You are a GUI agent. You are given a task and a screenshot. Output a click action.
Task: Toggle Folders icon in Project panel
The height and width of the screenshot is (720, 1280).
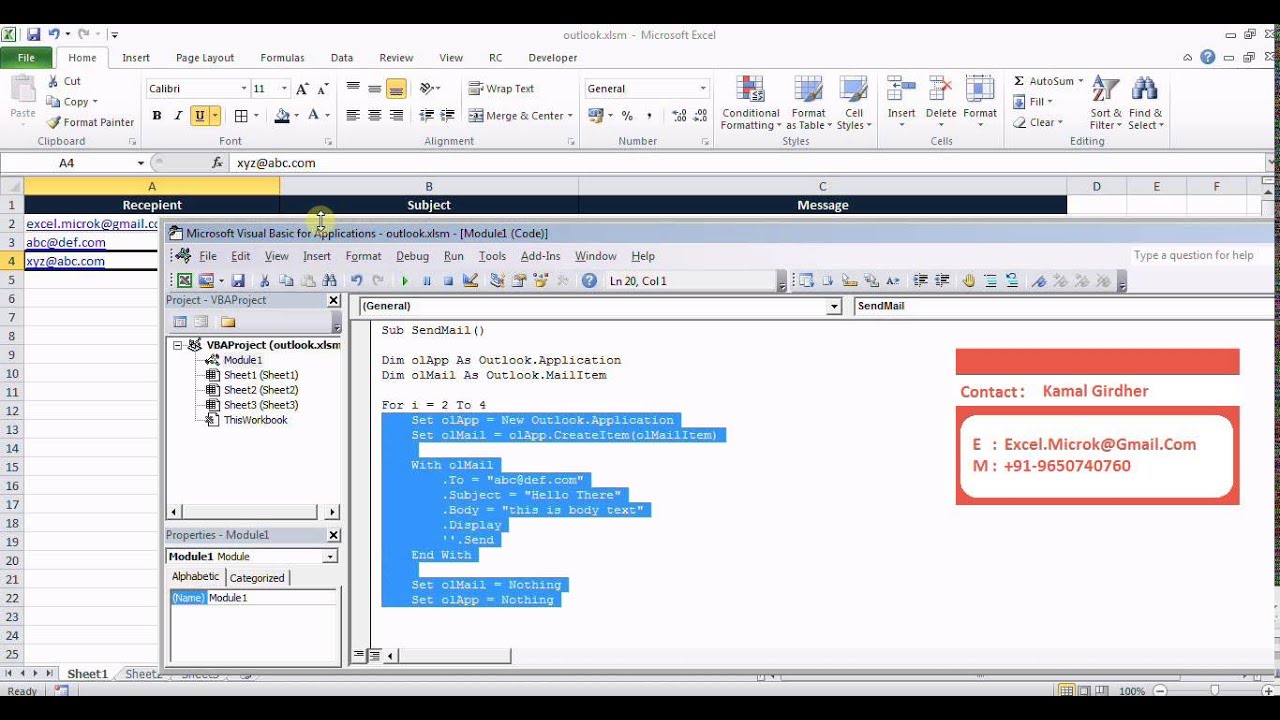point(228,322)
